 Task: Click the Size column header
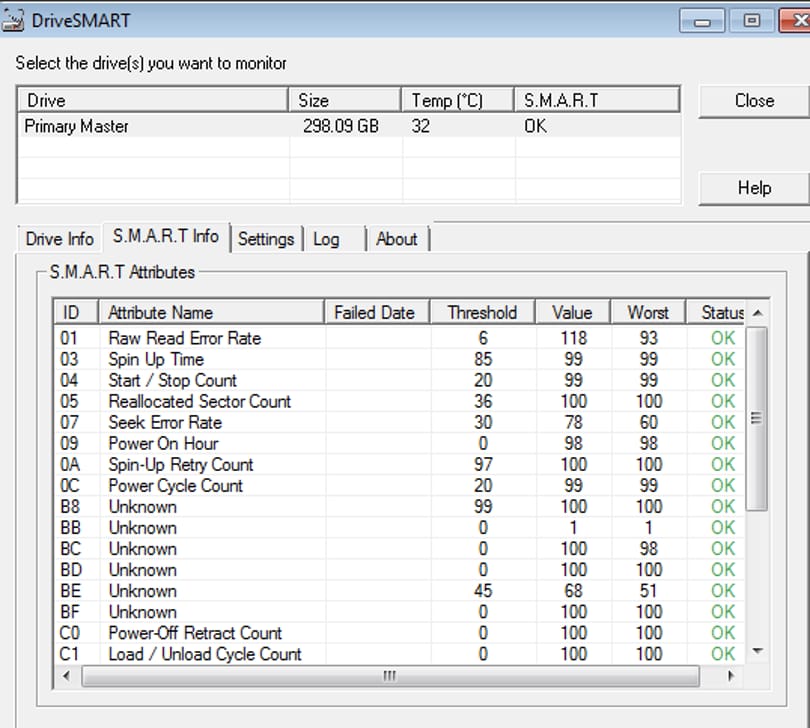pos(345,100)
